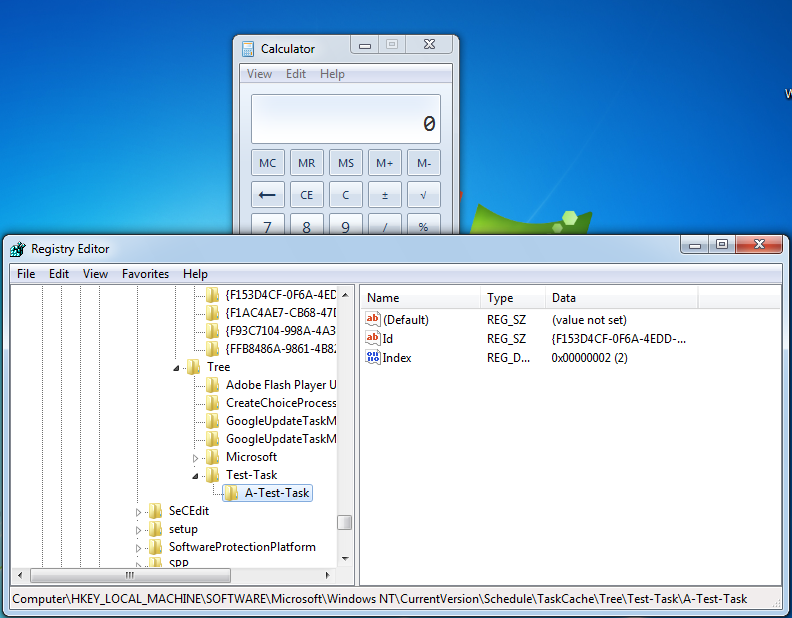Collapse the Tree key node
The height and width of the screenshot is (618, 792).
click(177, 367)
